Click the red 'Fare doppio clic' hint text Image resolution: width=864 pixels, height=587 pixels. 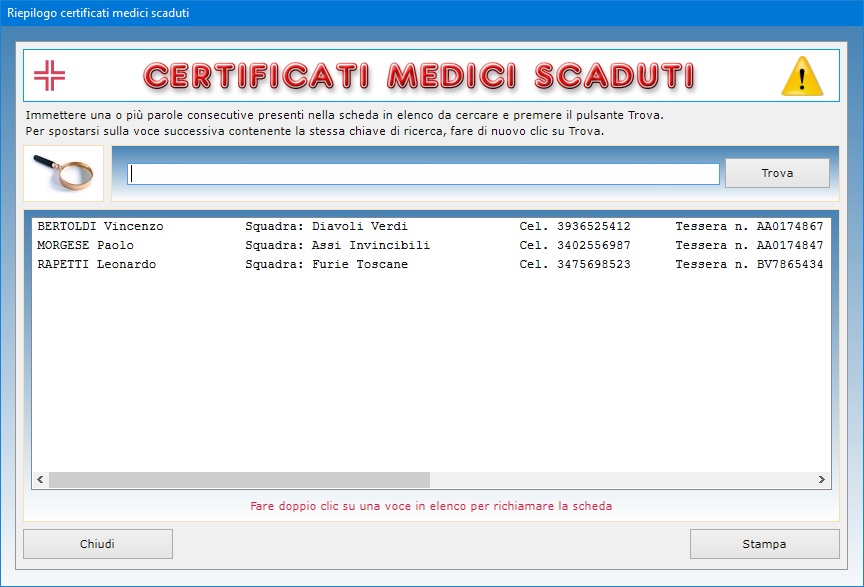tap(431, 506)
